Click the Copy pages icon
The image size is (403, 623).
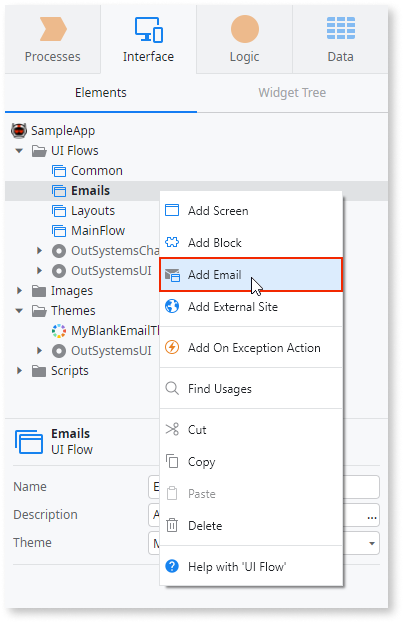pos(172,461)
